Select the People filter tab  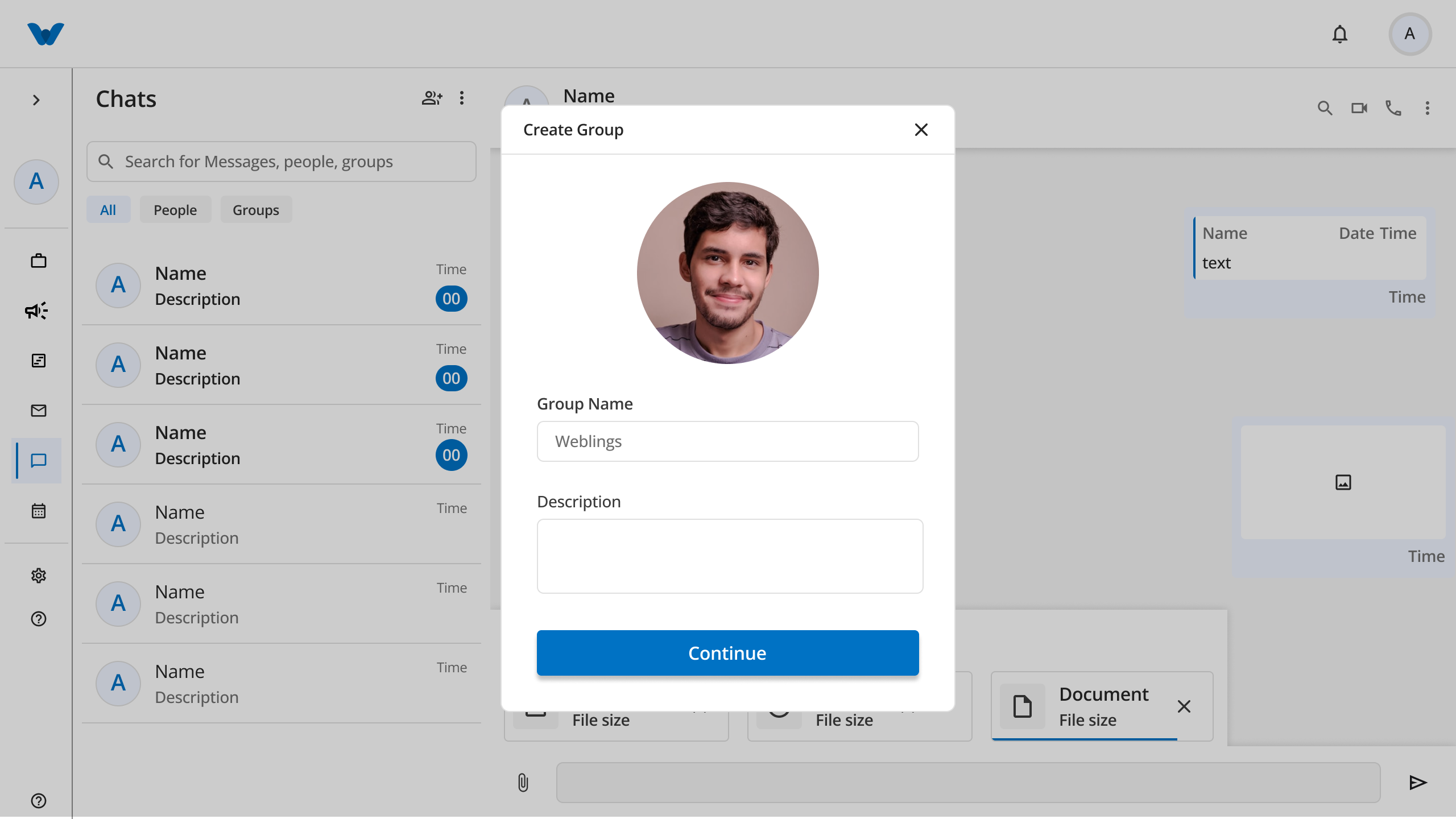175,210
